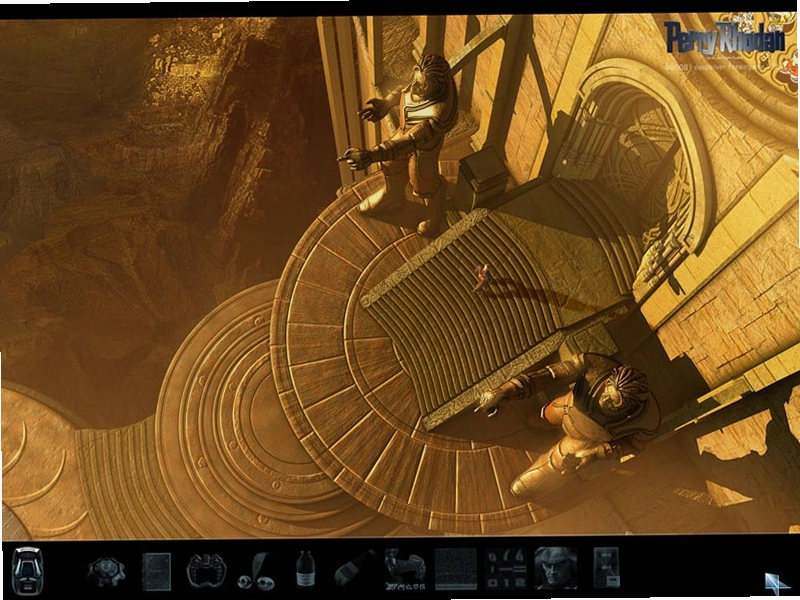Select the feather with two rings item
Viewport: 800px width, 600px height.
(257, 571)
